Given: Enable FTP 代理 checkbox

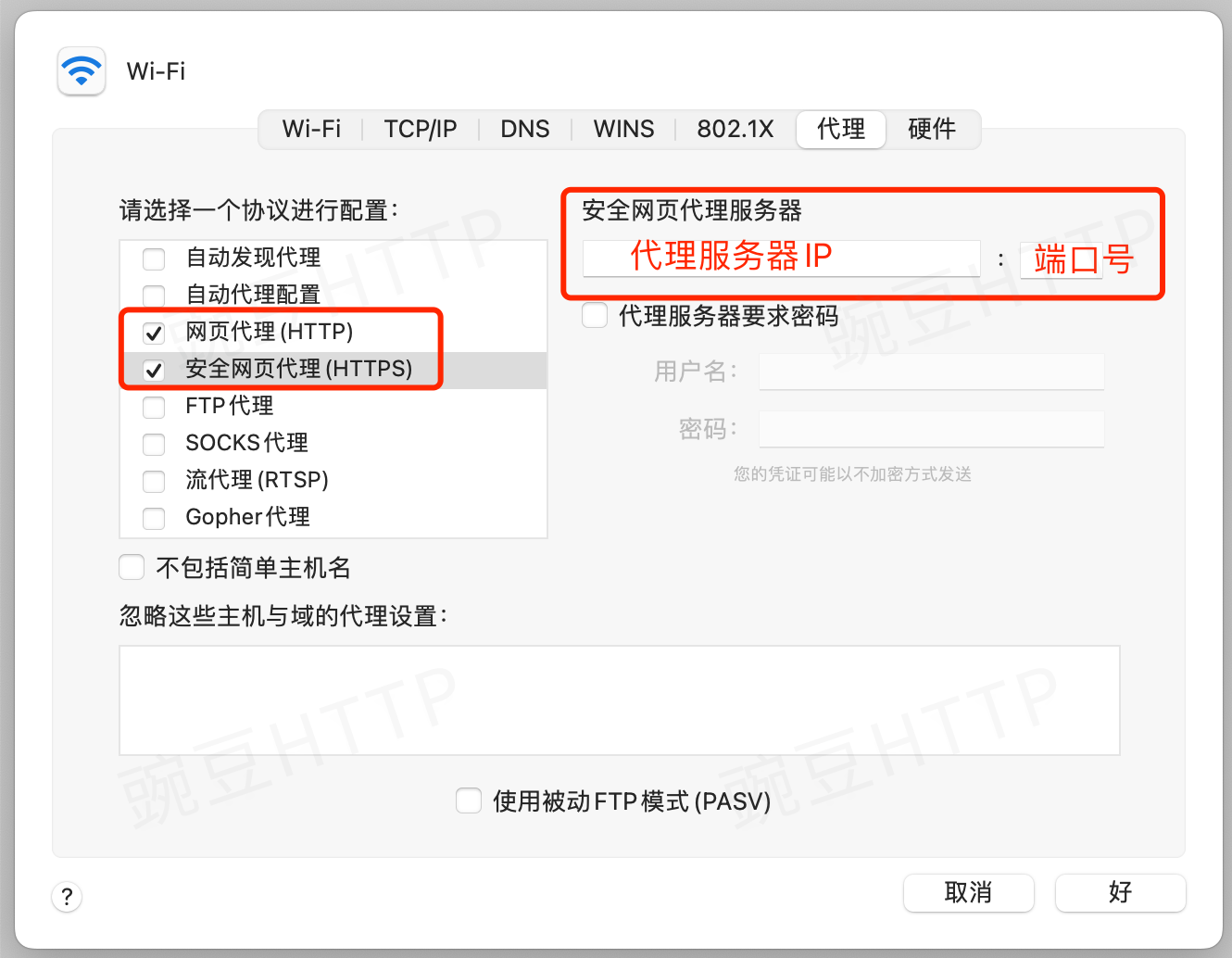Looking at the screenshot, I should [154, 407].
